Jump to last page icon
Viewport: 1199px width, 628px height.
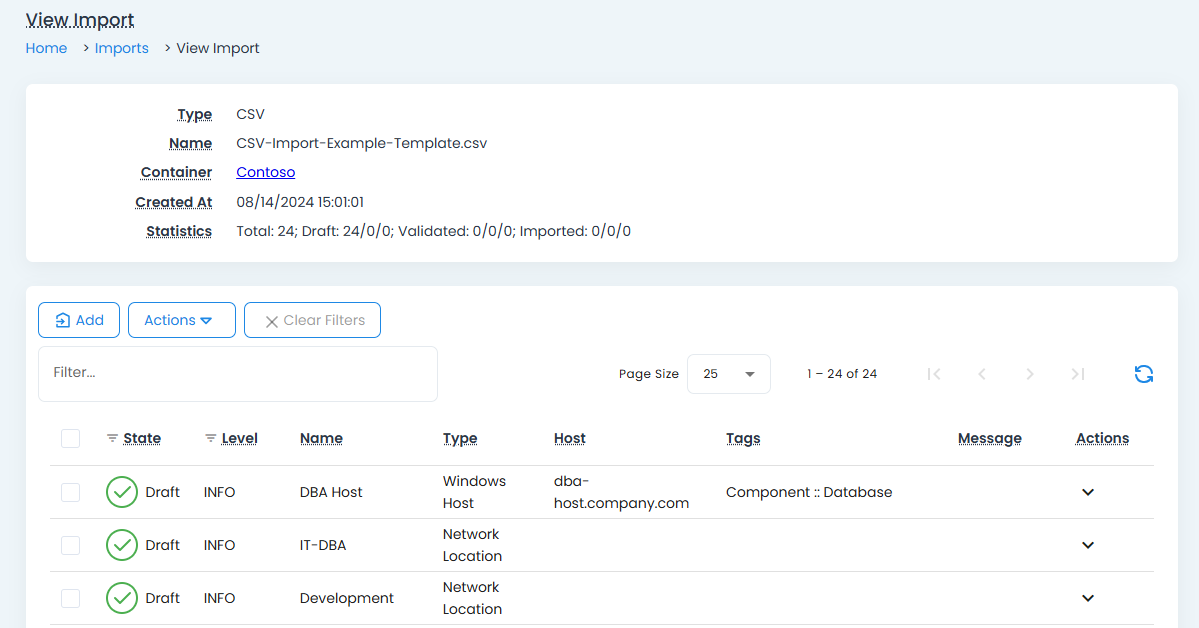click(1077, 374)
